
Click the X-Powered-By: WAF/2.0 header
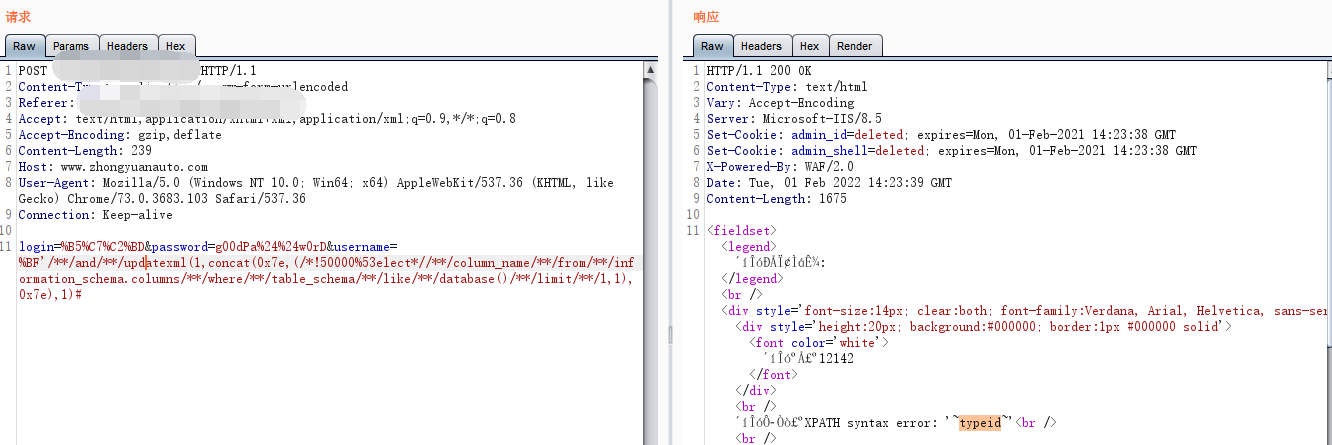pyautogui.click(x=771, y=167)
